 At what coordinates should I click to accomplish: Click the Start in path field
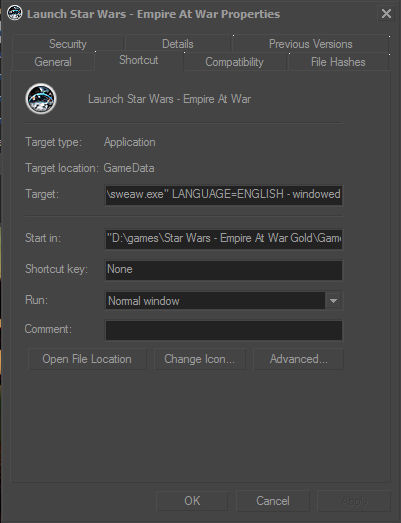[x=224, y=239]
